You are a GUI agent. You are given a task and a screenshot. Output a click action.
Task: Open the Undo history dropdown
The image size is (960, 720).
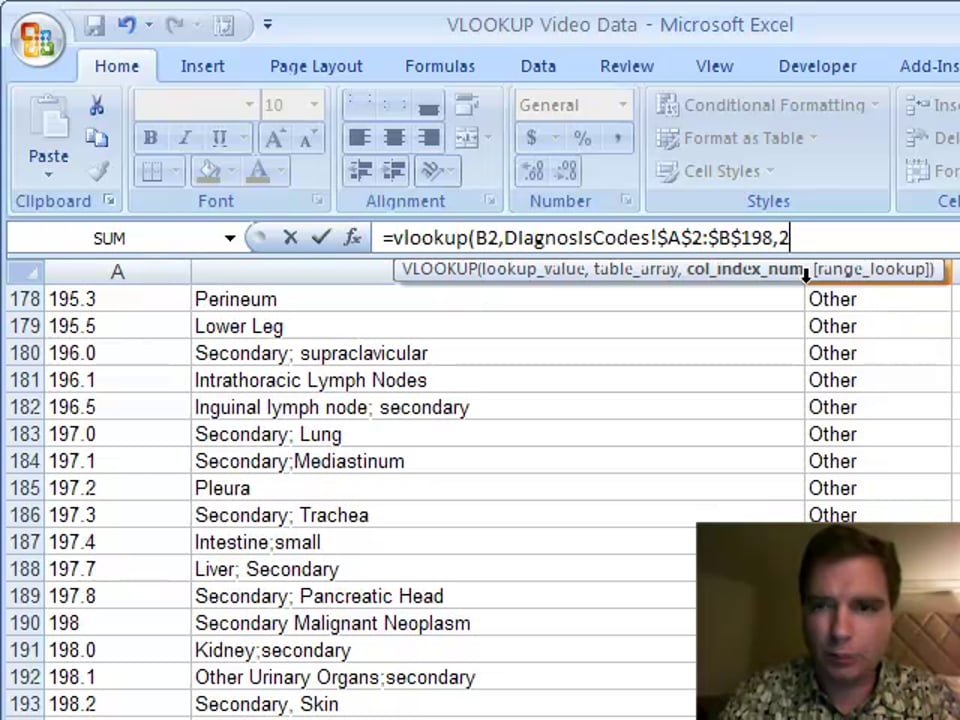pyautogui.click(x=149, y=25)
